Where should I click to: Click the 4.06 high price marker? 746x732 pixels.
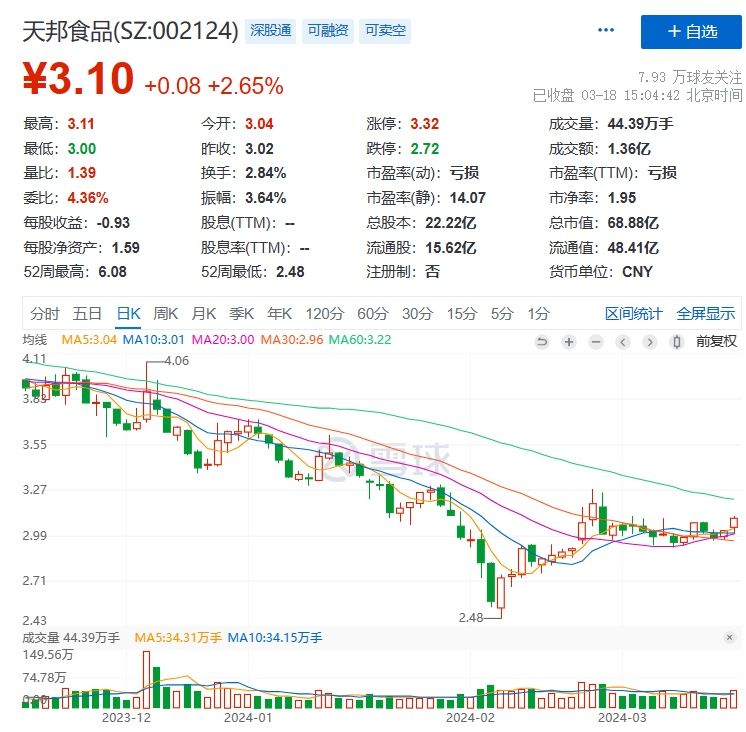(x=177, y=361)
